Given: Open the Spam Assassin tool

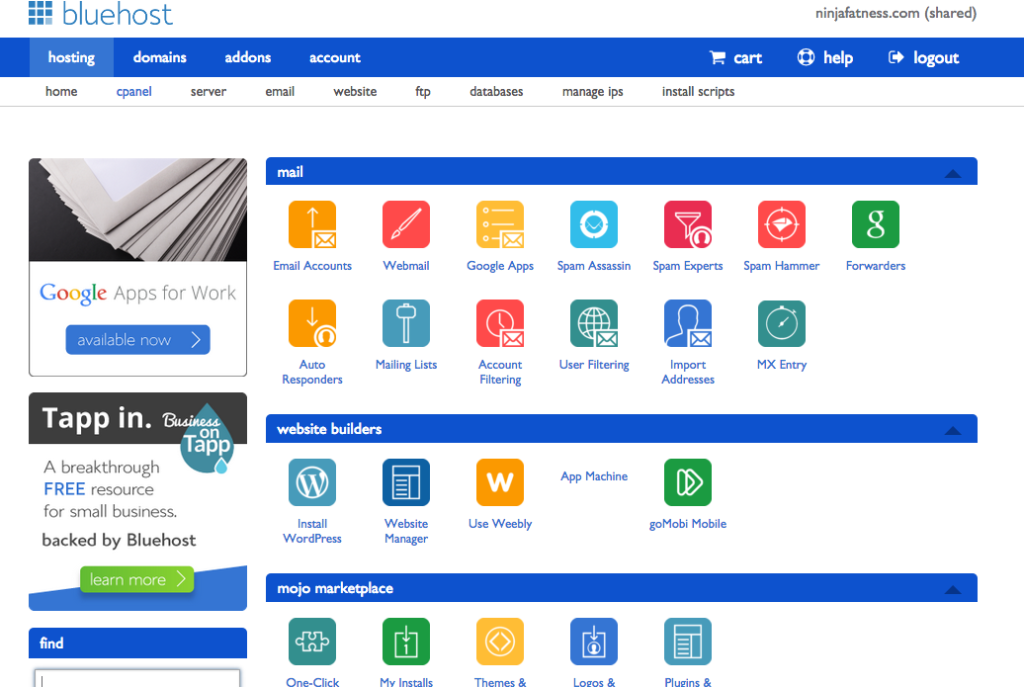Looking at the screenshot, I should (x=594, y=225).
